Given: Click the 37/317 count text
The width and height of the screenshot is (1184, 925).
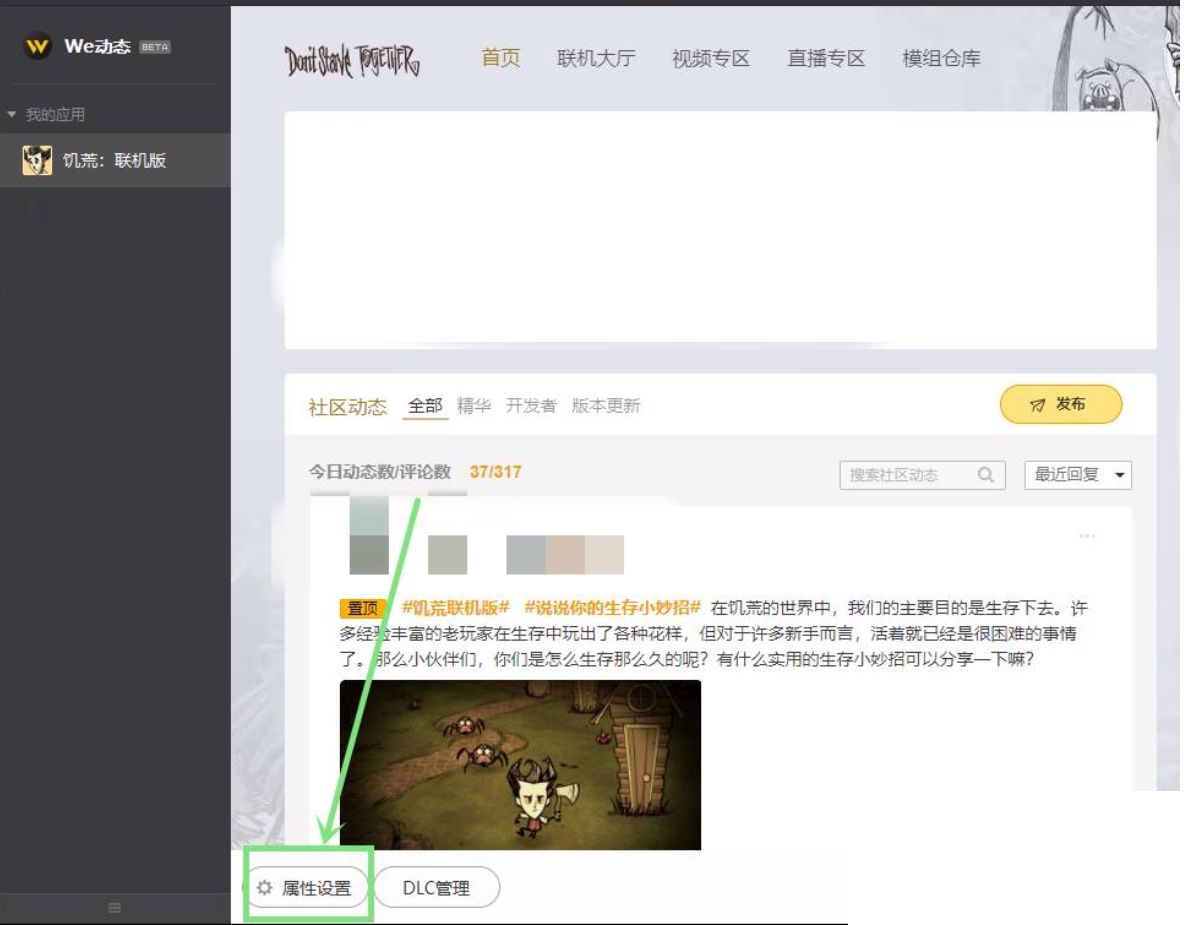Looking at the screenshot, I should 495,472.
